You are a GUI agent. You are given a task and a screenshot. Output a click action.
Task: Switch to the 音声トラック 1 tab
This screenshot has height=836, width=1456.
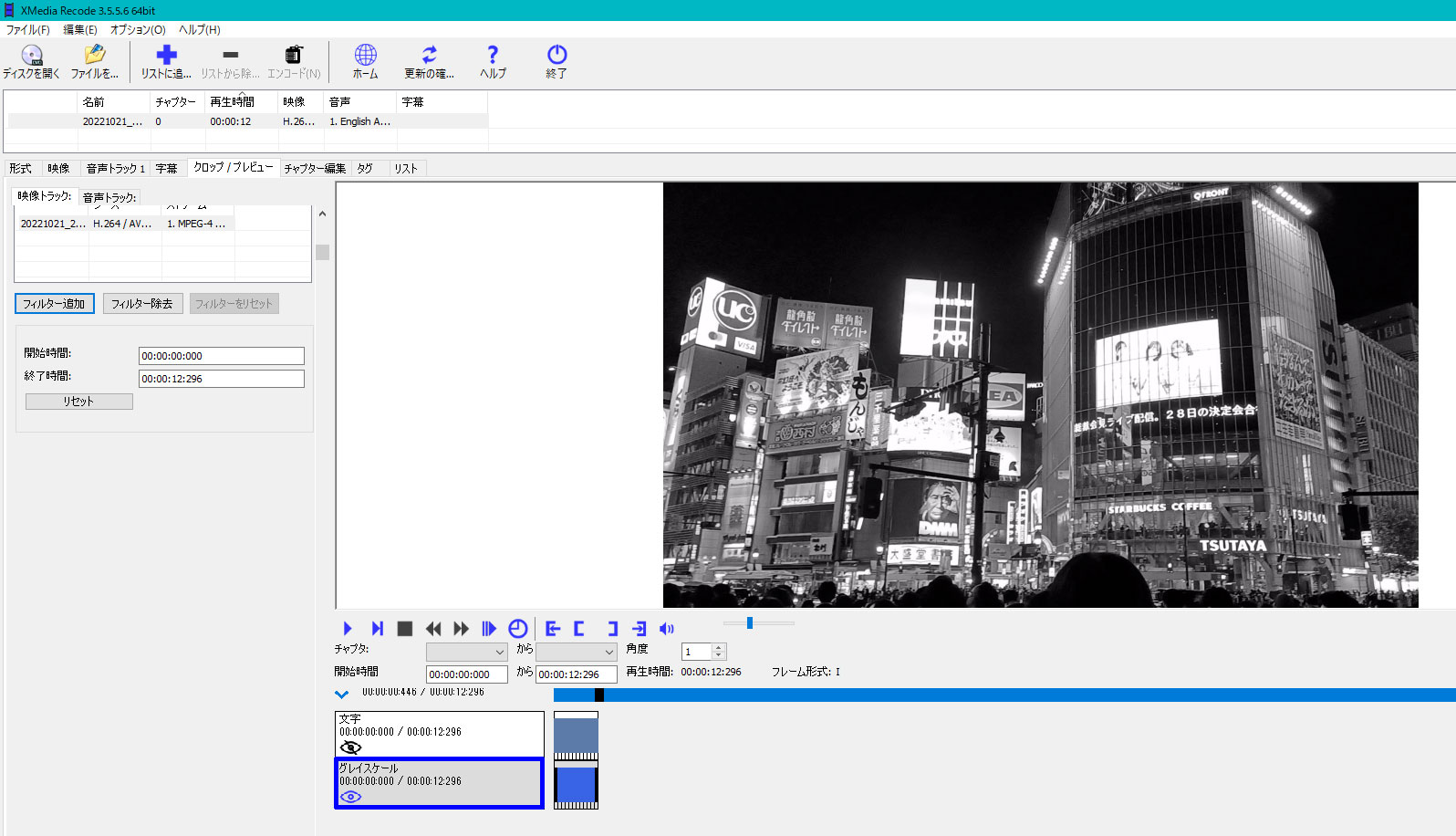pos(116,168)
